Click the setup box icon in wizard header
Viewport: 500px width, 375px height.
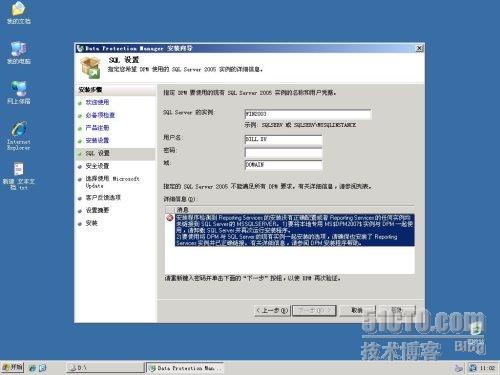pos(90,68)
